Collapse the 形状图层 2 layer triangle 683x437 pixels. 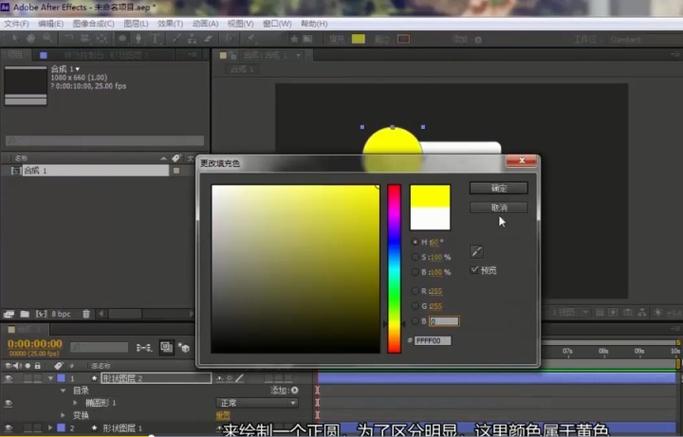coord(51,379)
